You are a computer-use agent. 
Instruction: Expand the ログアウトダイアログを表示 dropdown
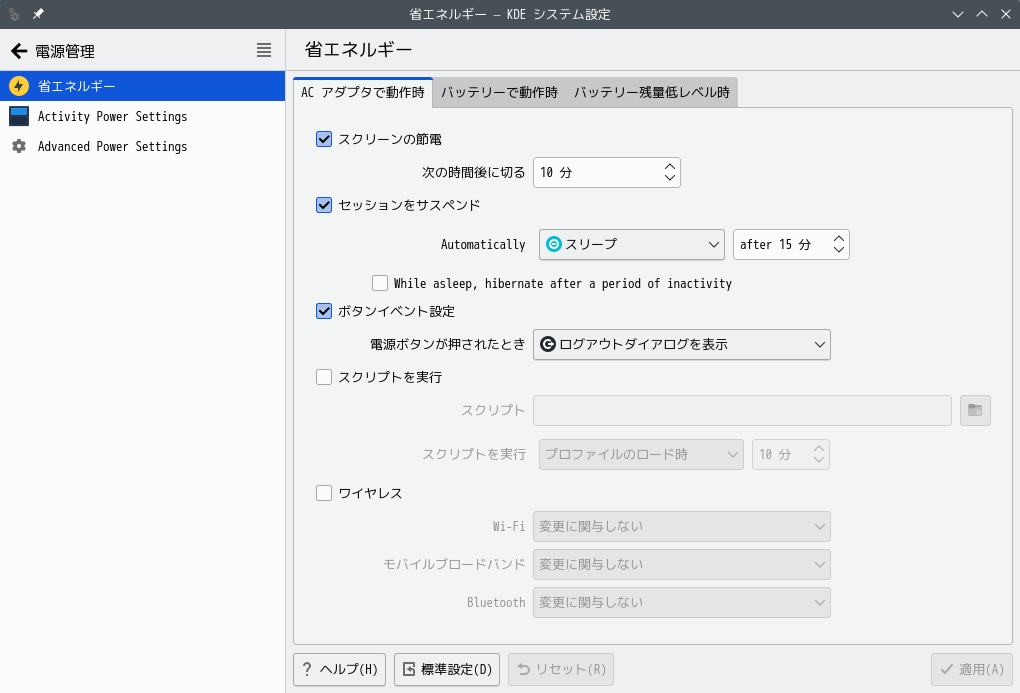point(681,345)
